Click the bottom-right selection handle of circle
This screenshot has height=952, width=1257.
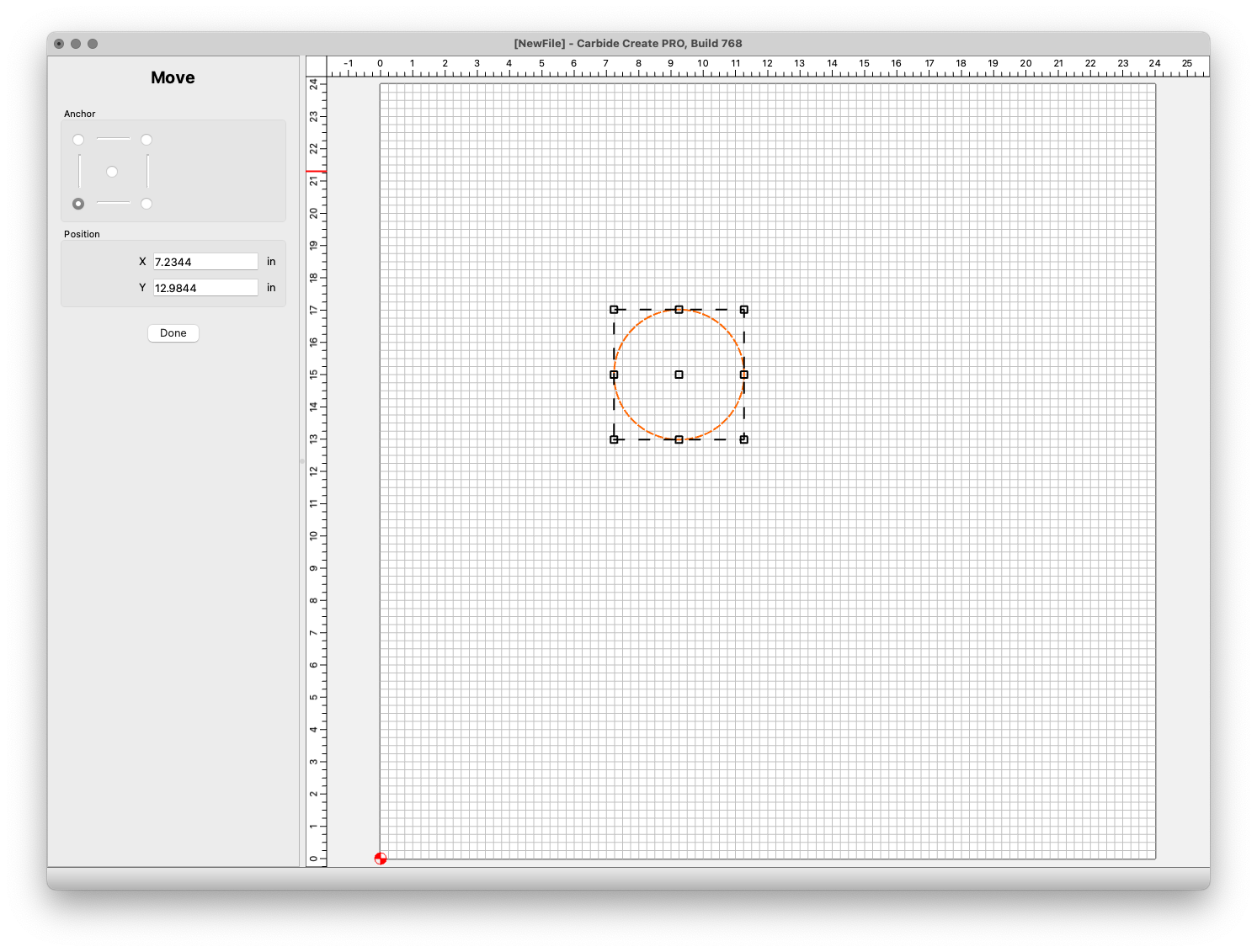(744, 439)
